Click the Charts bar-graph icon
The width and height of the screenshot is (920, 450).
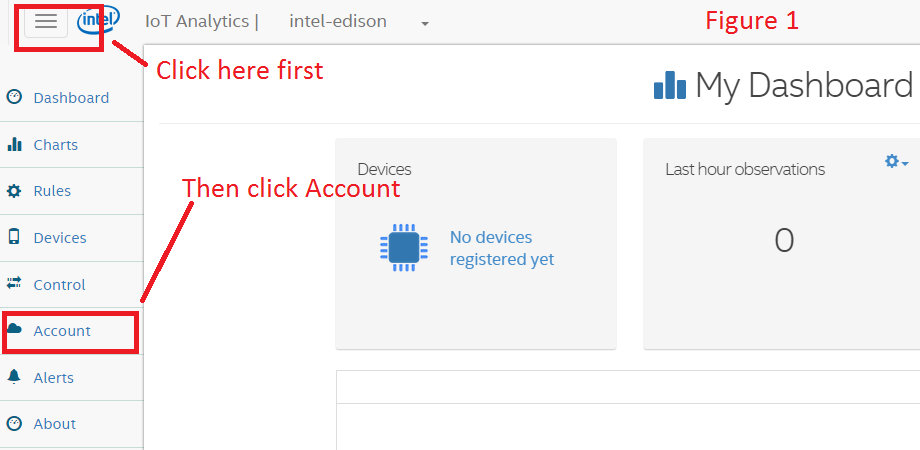(x=14, y=144)
